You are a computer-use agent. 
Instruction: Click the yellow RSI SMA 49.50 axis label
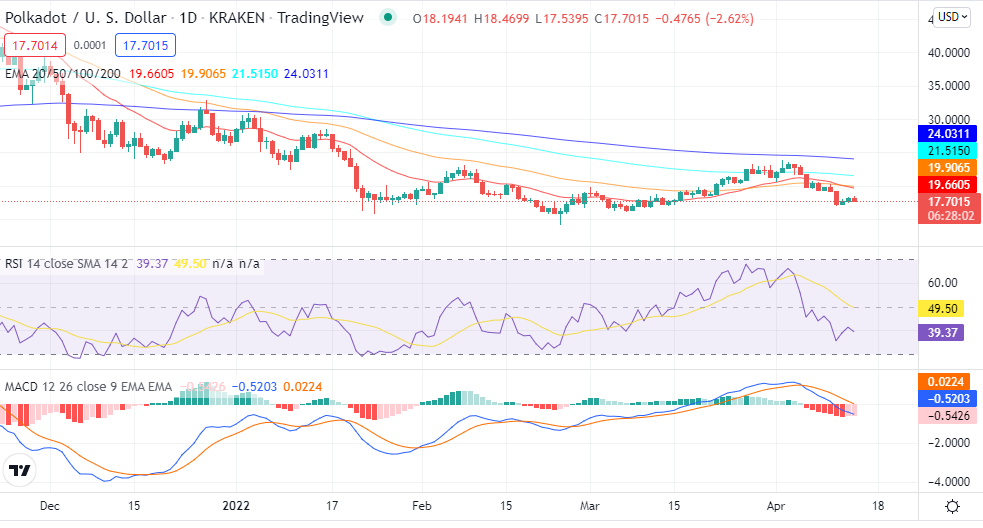pos(941,309)
